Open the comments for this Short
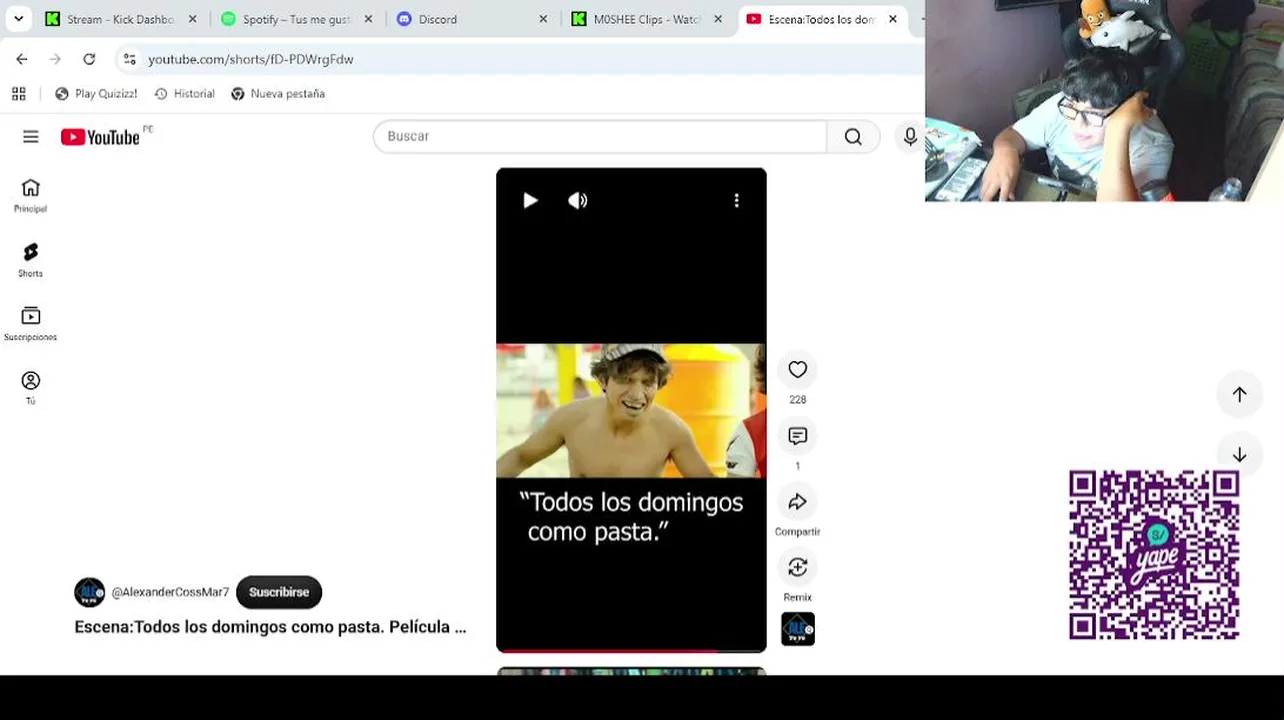Screen dimensions: 1284x720 point(797,436)
